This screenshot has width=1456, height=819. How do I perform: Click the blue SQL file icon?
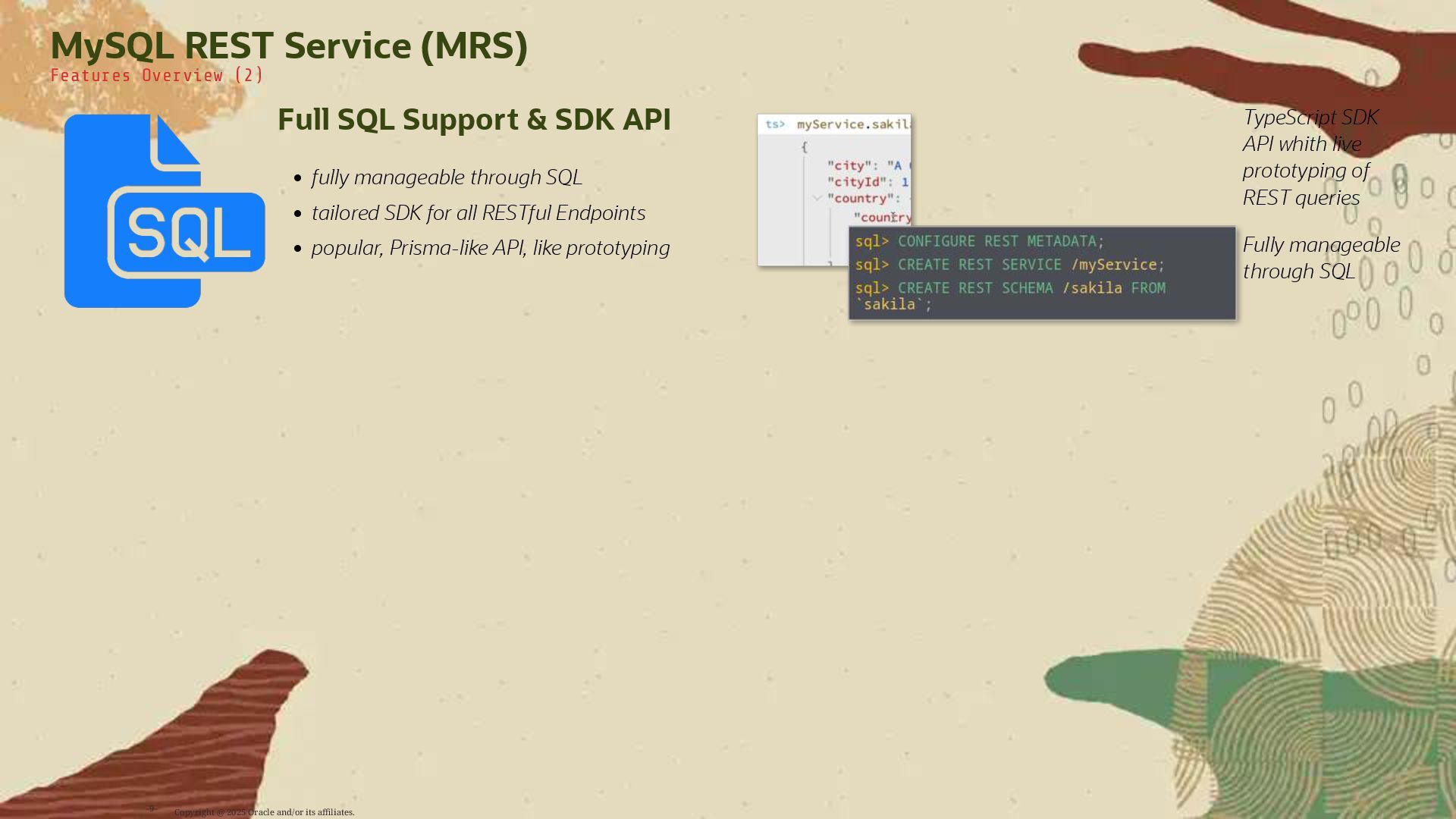pos(164,211)
